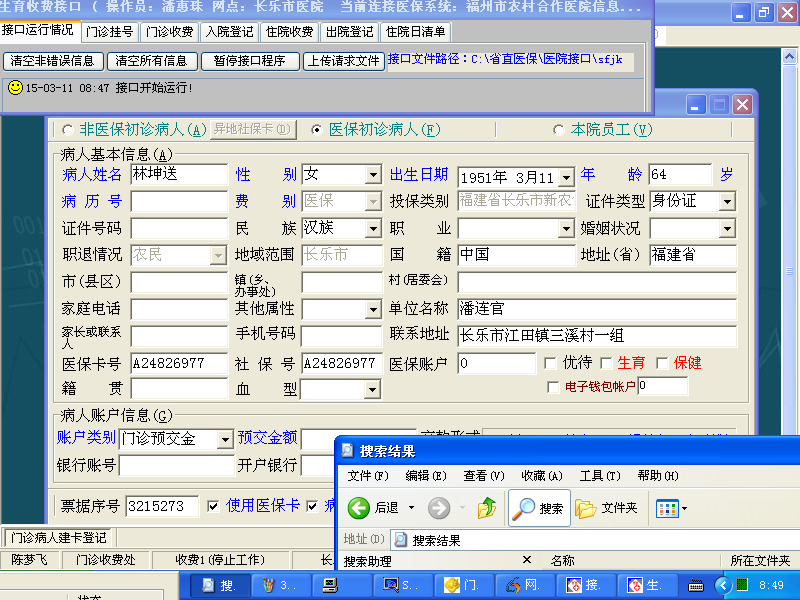Open the browser taskbar item labeled 网
The height and width of the screenshot is (600, 800).
(x=524, y=585)
